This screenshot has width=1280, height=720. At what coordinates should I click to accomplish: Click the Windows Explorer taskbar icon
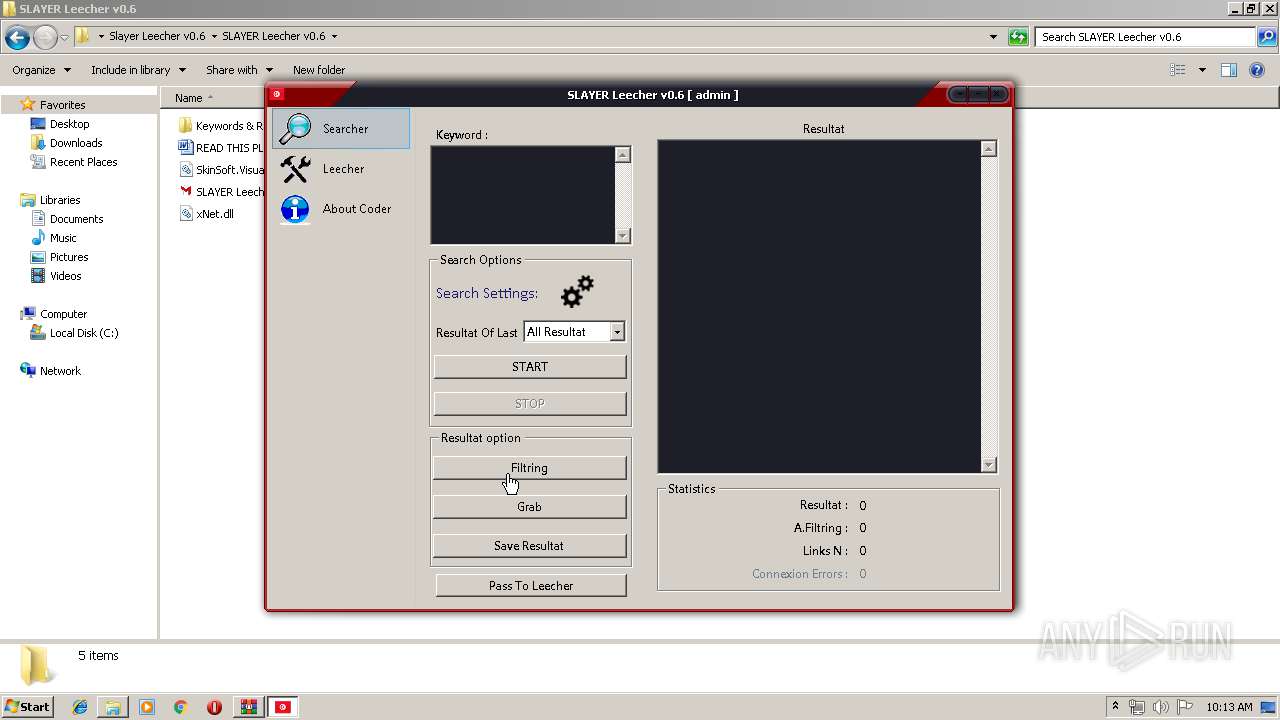tap(113, 707)
